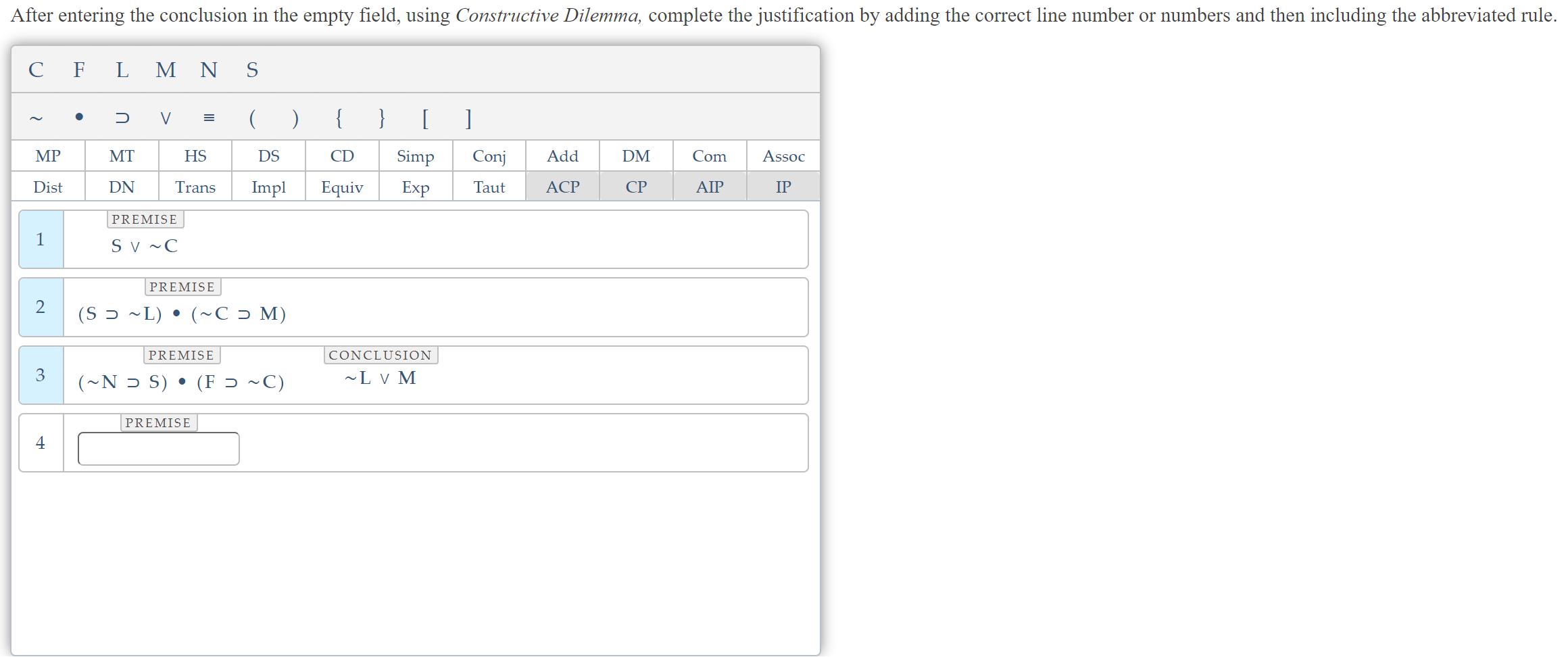Insert the triple-bar equivalence symbol

[x=209, y=118]
